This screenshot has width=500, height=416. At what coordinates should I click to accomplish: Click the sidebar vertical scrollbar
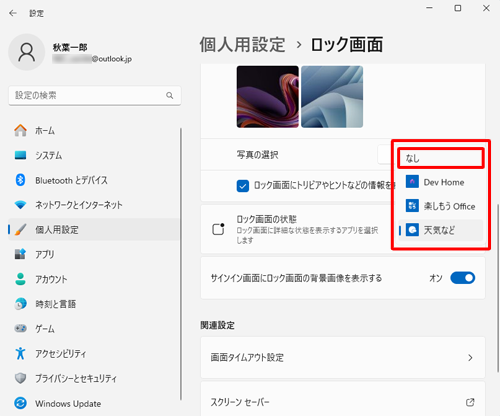point(181,263)
